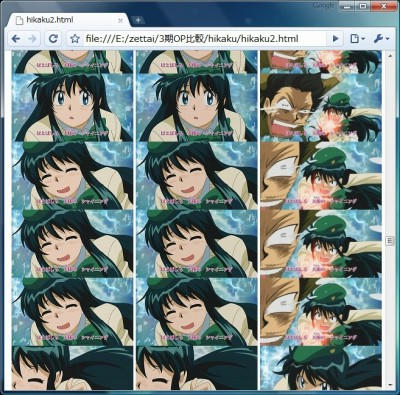The image size is (400, 395).
Task: Open the wrench settings menu
Action: pyautogui.click(x=381, y=39)
